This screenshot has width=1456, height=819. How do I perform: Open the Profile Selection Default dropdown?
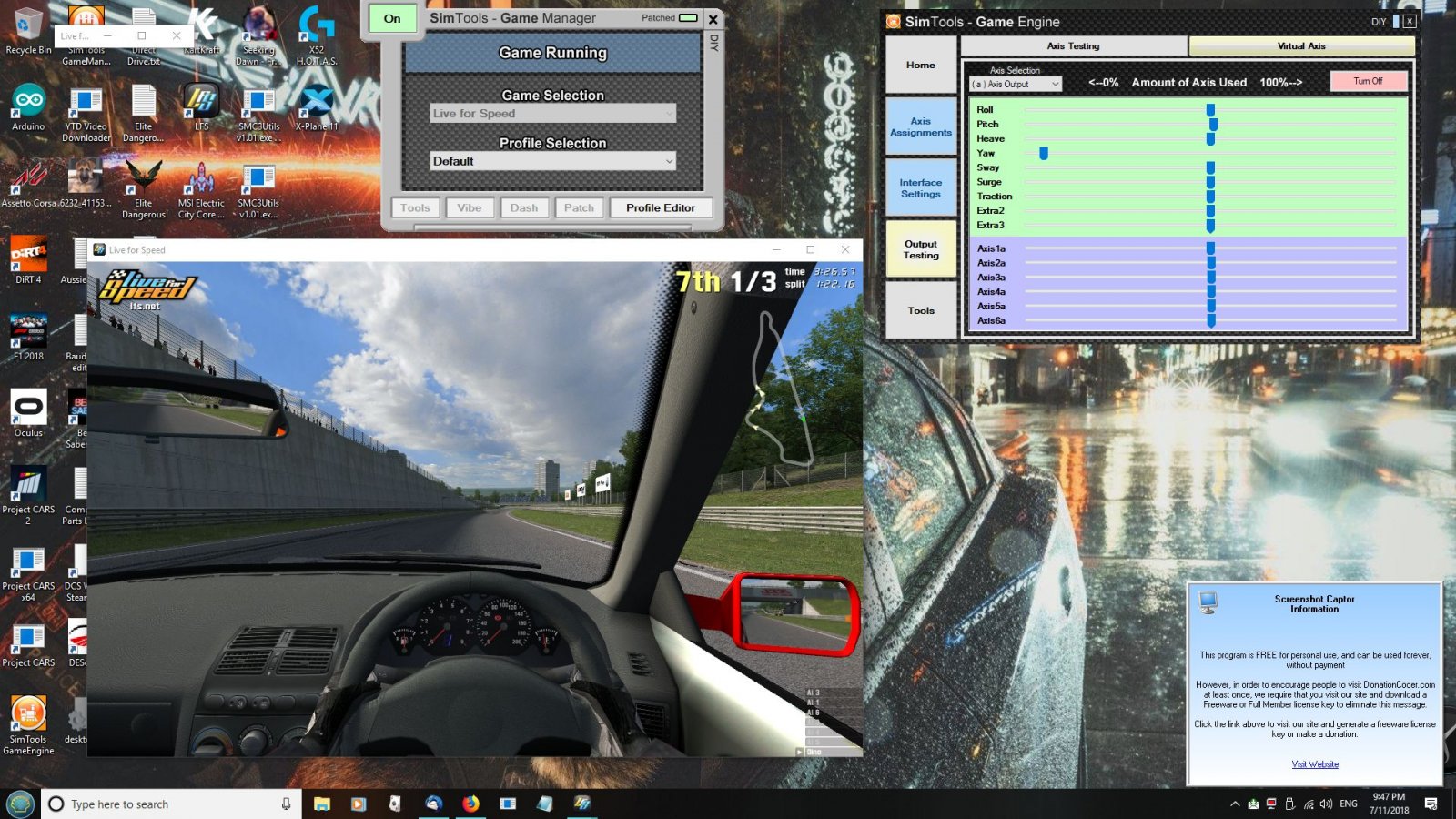click(x=552, y=161)
